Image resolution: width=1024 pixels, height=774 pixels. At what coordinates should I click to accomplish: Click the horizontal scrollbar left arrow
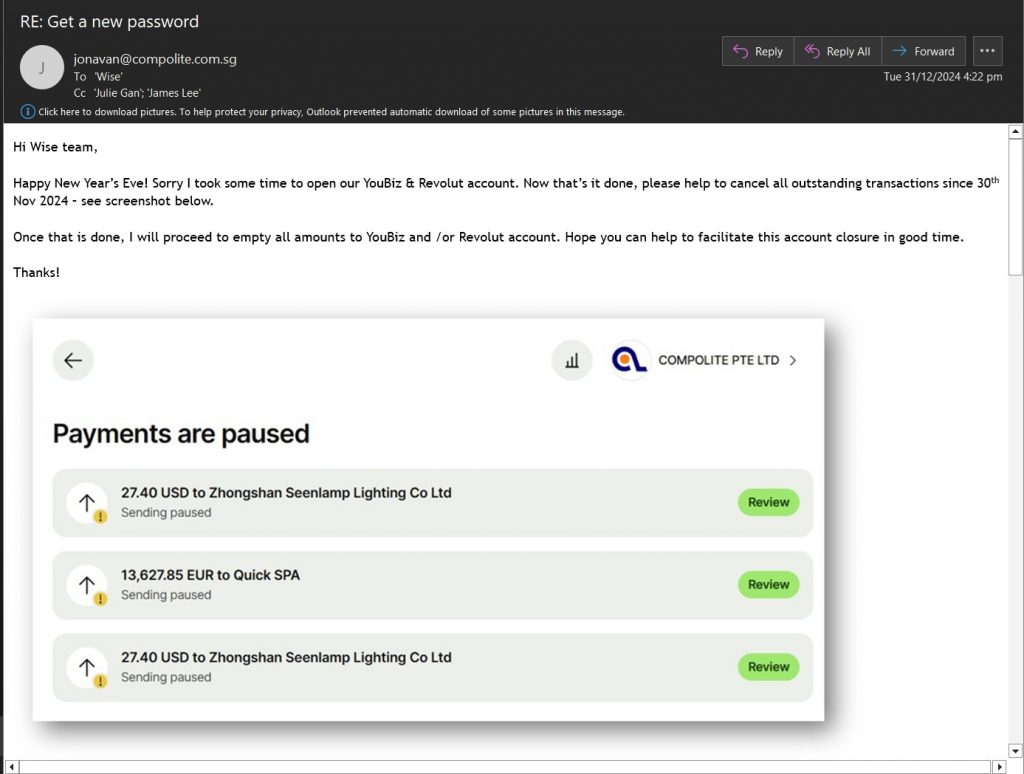[12, 767]
